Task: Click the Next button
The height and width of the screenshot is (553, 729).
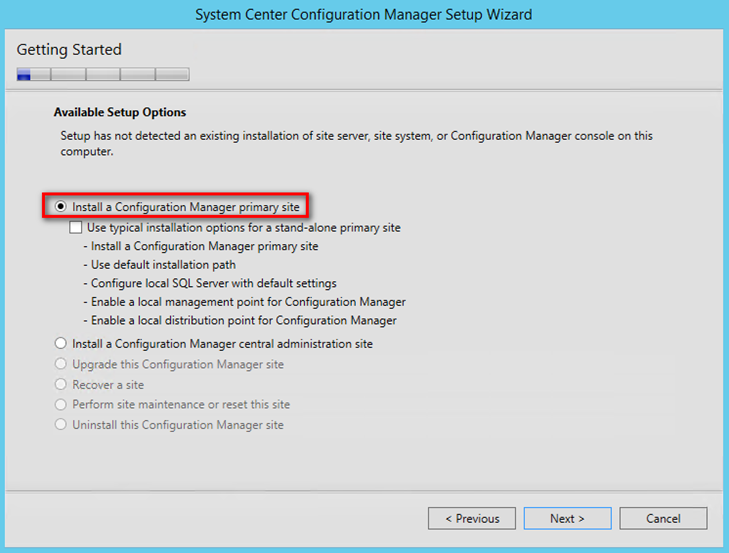Action: [567, 518]
